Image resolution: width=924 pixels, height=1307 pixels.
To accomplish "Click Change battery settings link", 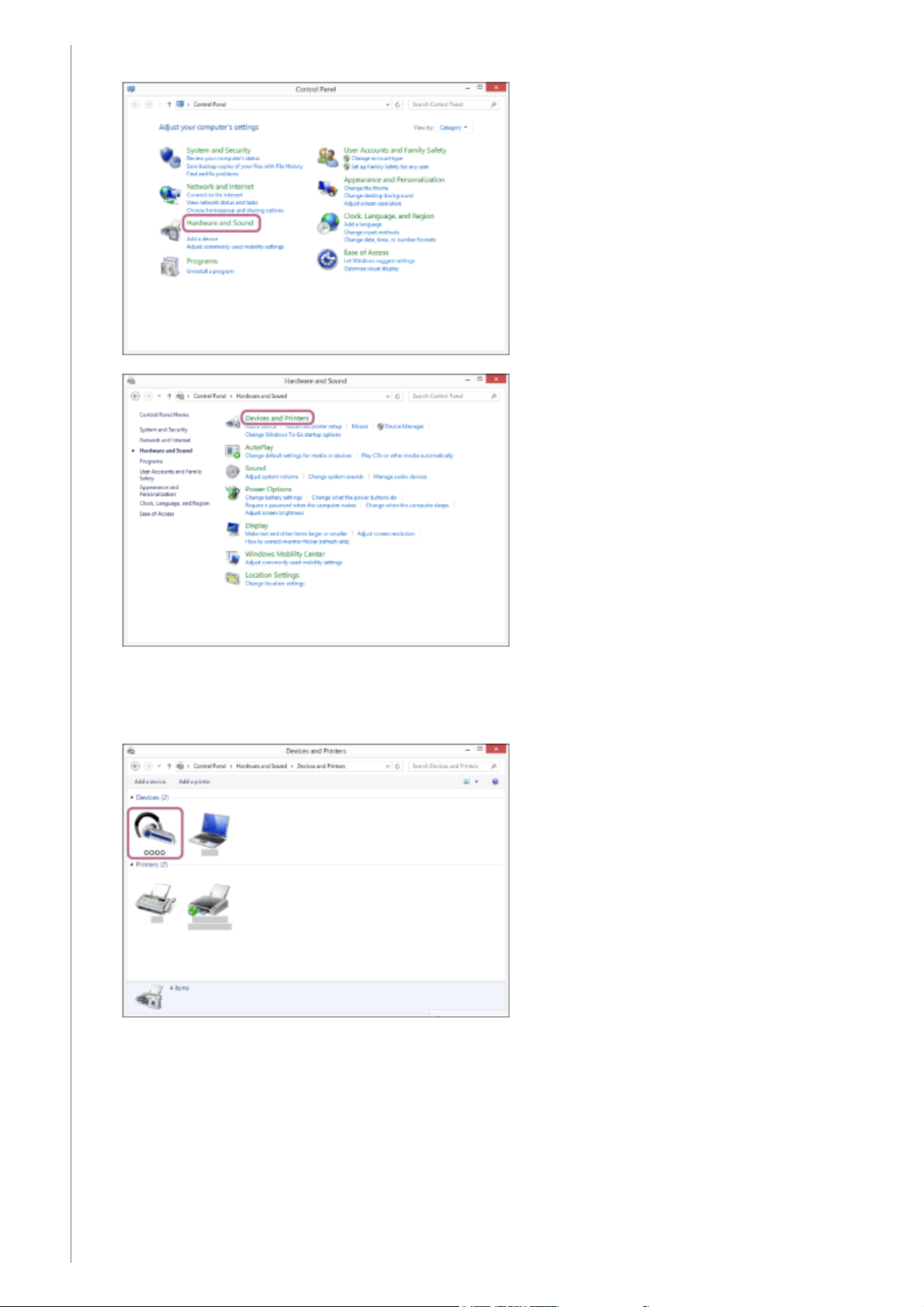I will pos(274,498).
